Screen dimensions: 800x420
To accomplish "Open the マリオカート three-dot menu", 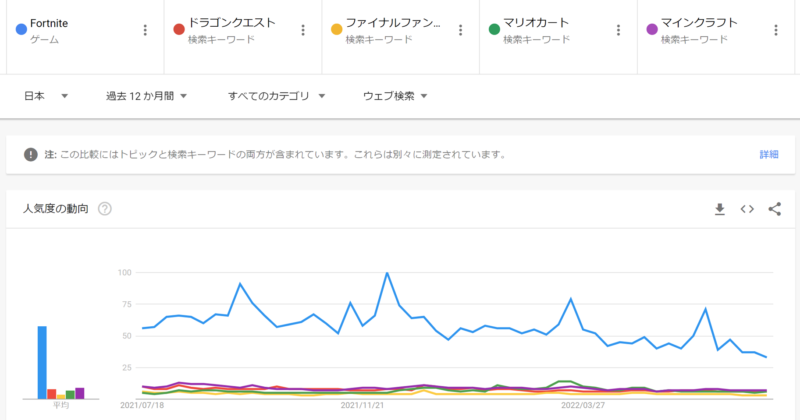I will pos(619,30).
